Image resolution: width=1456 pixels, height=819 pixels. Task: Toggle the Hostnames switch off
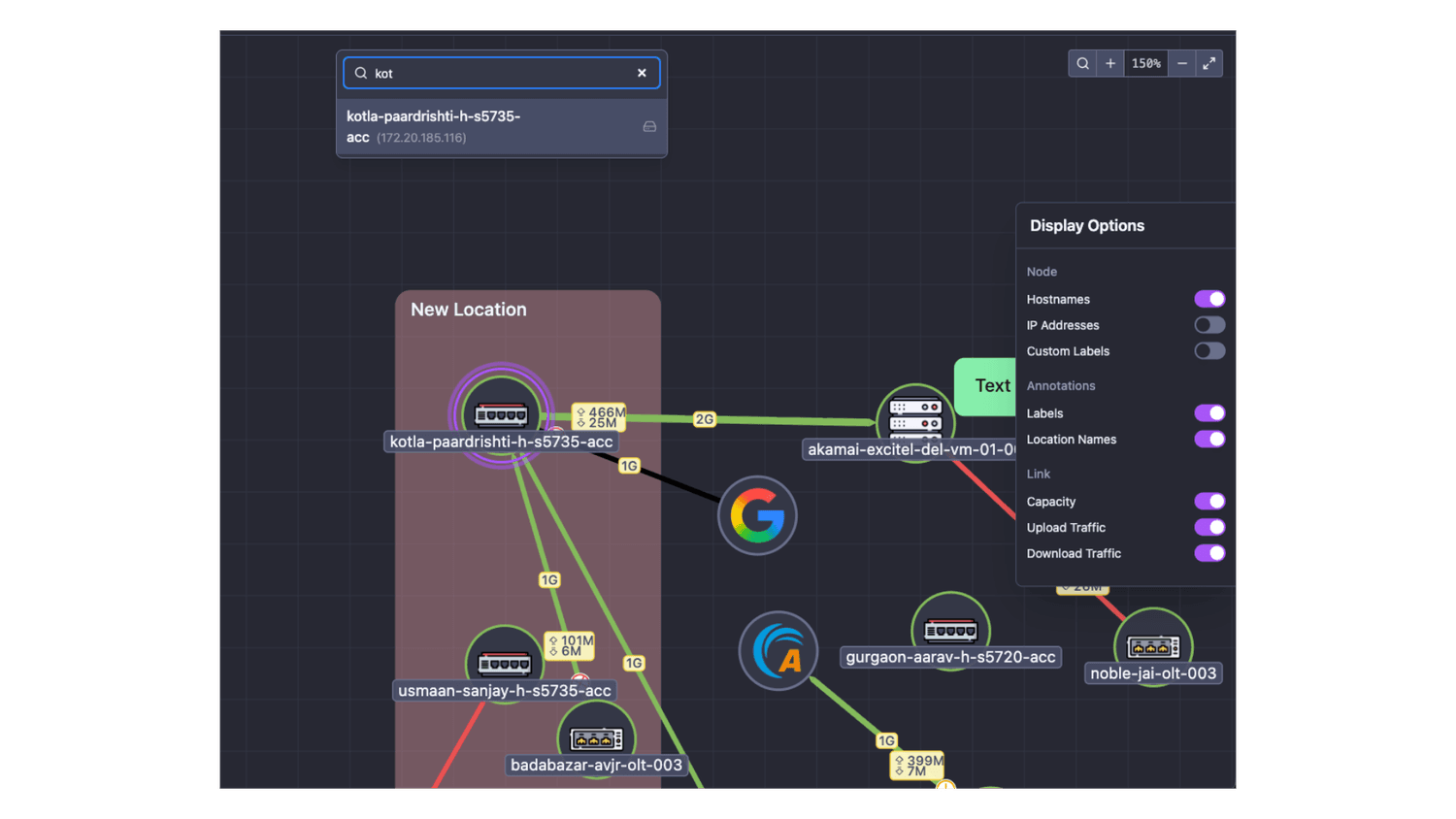(x=1209, y=299)
